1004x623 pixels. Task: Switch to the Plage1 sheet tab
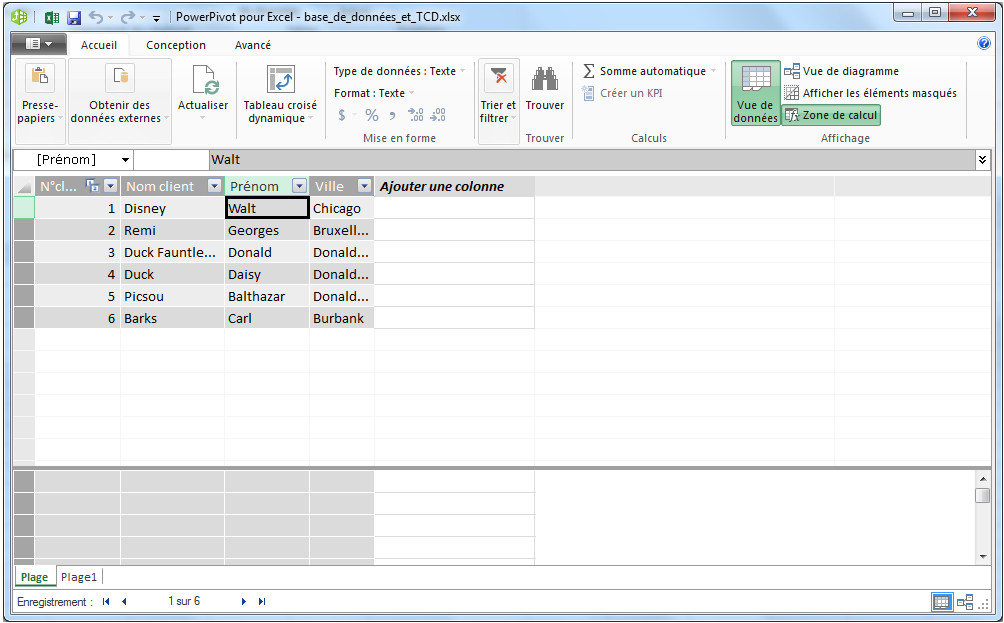tap(79, 577)
